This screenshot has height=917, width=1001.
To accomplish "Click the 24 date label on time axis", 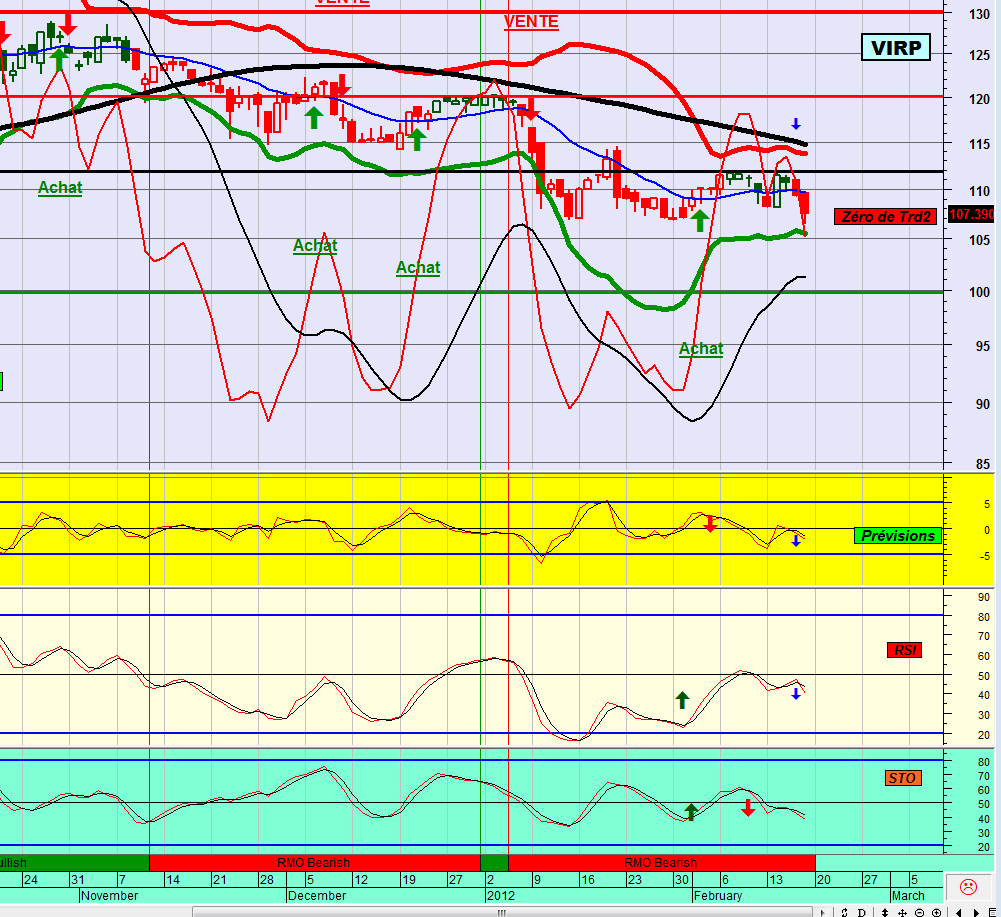I will [31, 879].
